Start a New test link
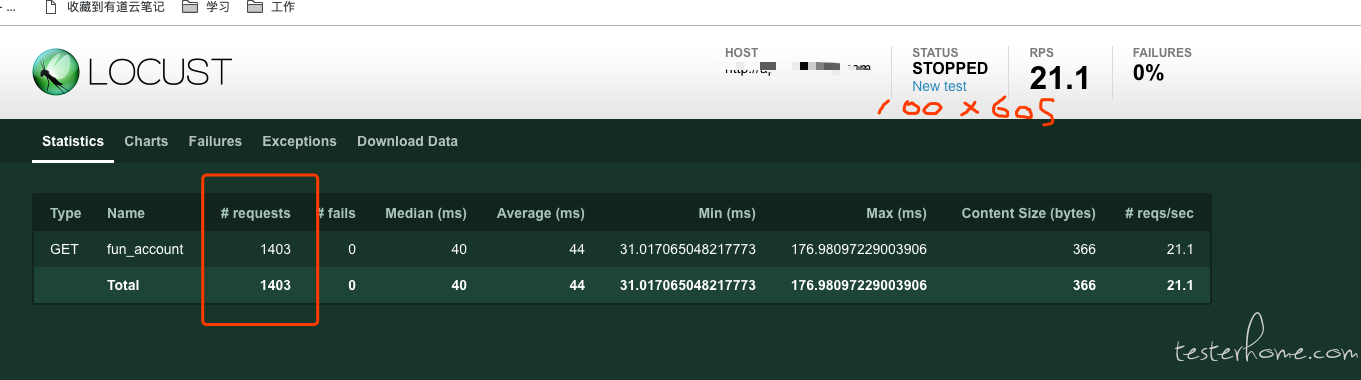Screen dimensions: 1361x380 pyautogui.click(x=939, y=87)
